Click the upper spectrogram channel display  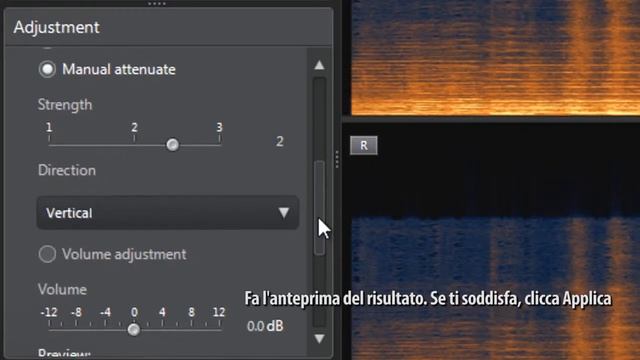(x=496, y=58)
